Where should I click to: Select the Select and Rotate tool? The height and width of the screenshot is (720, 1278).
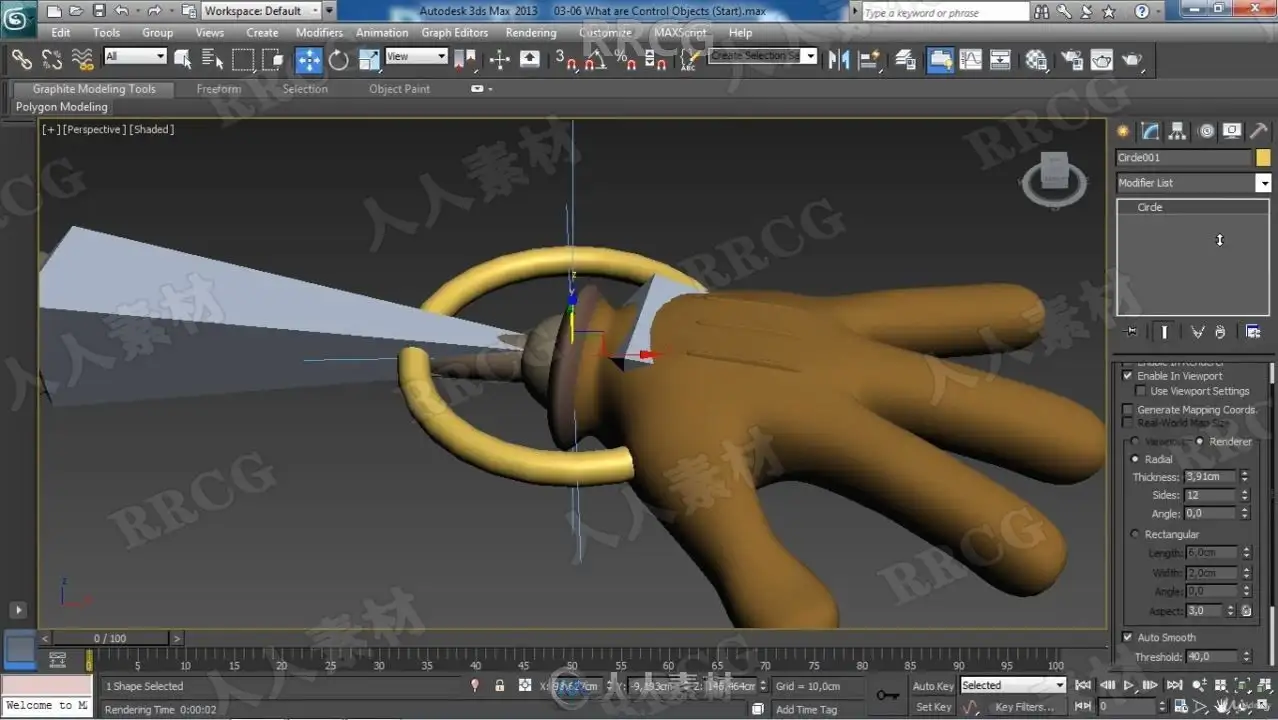point(339,60)
